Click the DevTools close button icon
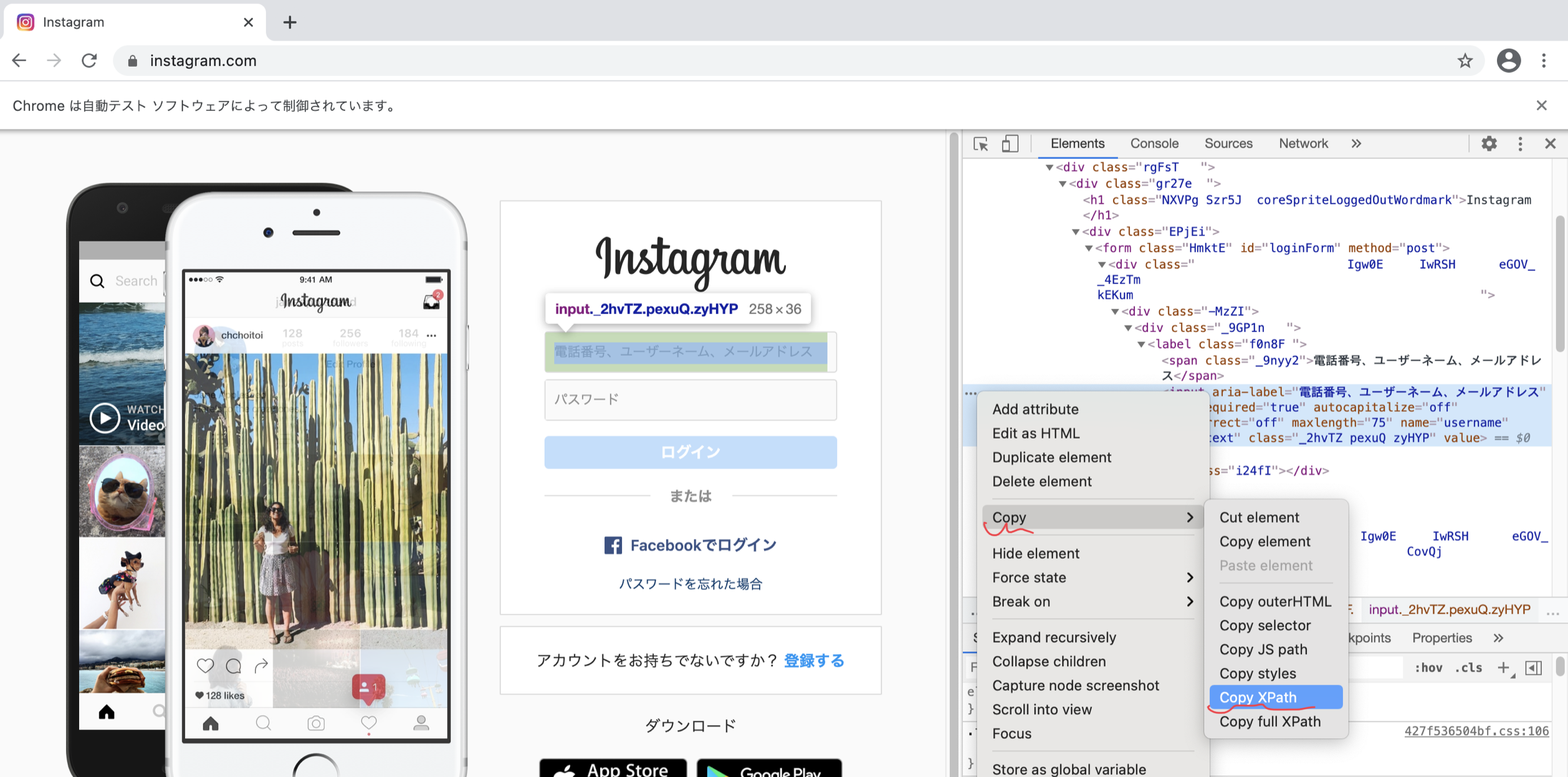The image size is (1568, 777). click(x=1550, y=143)
